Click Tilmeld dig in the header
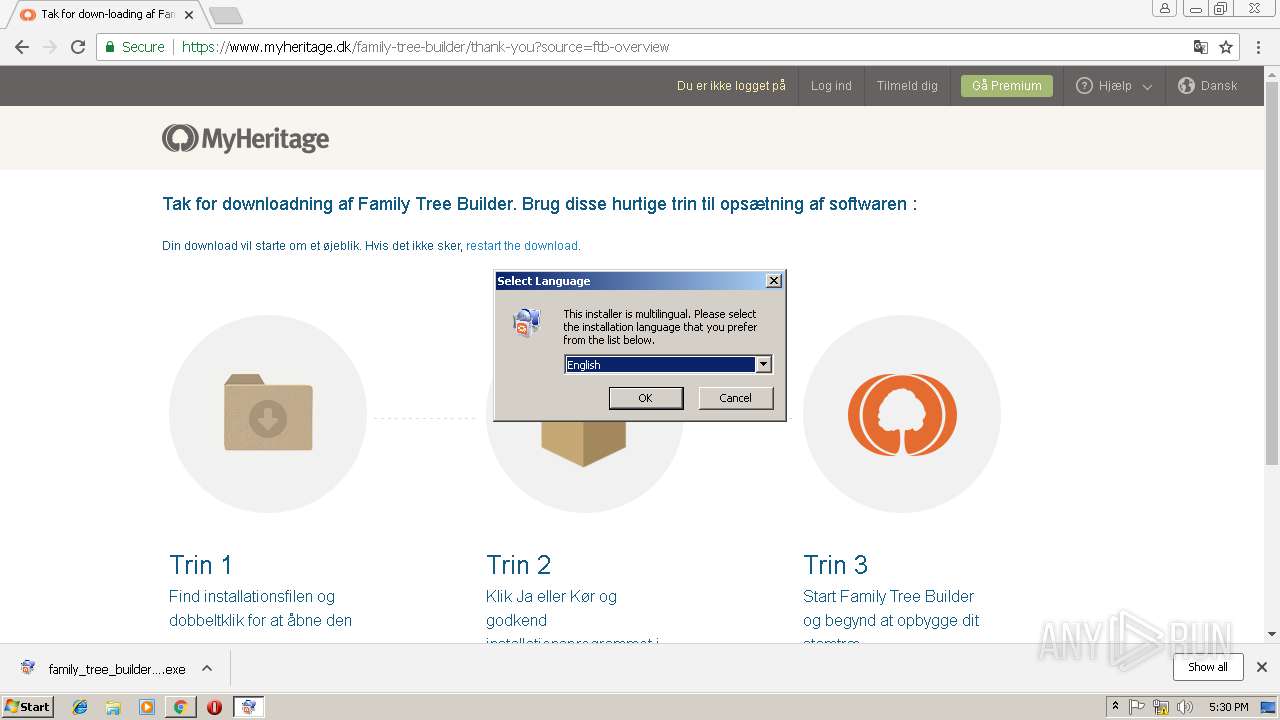Viewport: 1280px width, 720px height. pos(907,86)
